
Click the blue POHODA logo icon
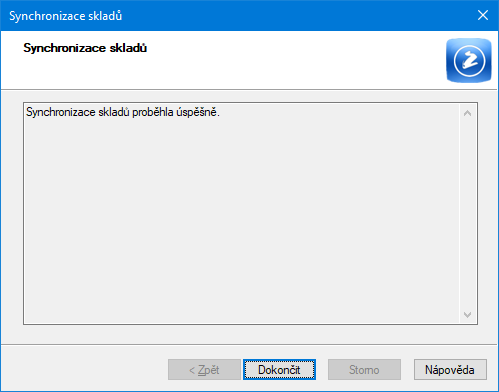[x=469, y=60]
